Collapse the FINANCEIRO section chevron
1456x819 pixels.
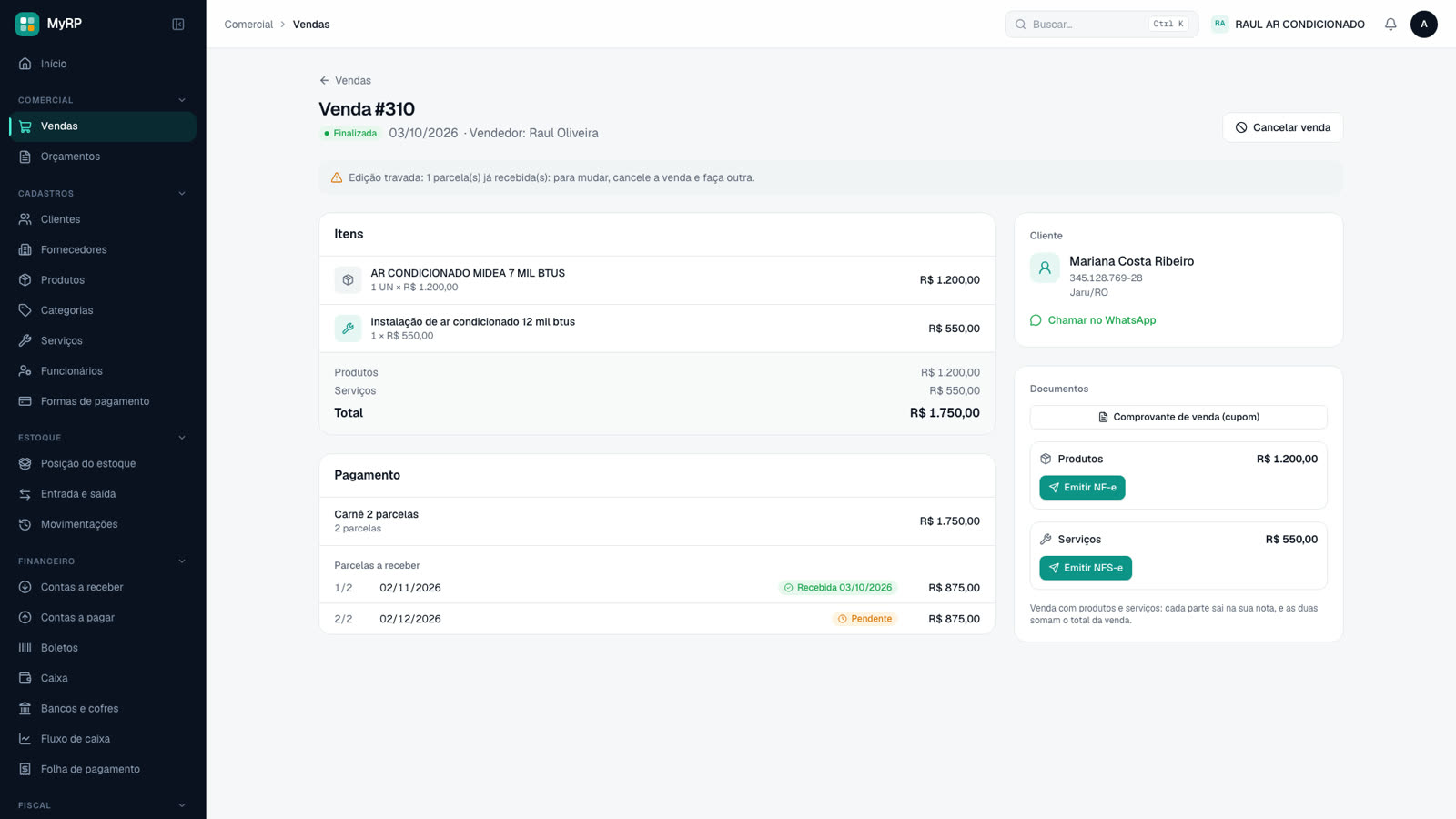[182, 561]
